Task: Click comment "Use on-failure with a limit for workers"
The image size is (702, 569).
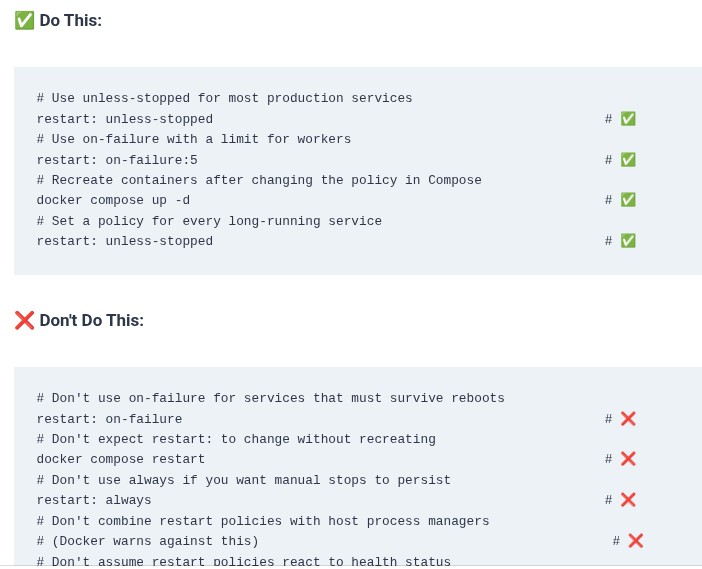Action: pyautogui.click(x=193, y=139)
